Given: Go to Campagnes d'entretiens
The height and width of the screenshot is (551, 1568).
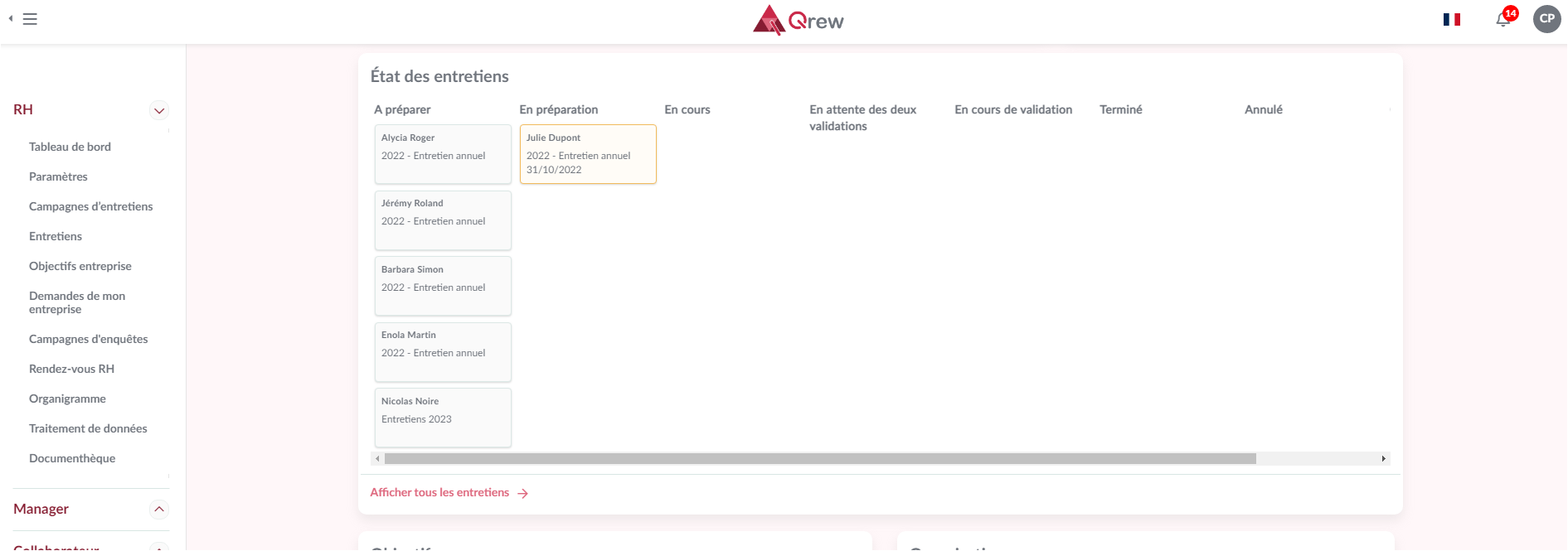Looking at the screenshot, I should point(90,206).
